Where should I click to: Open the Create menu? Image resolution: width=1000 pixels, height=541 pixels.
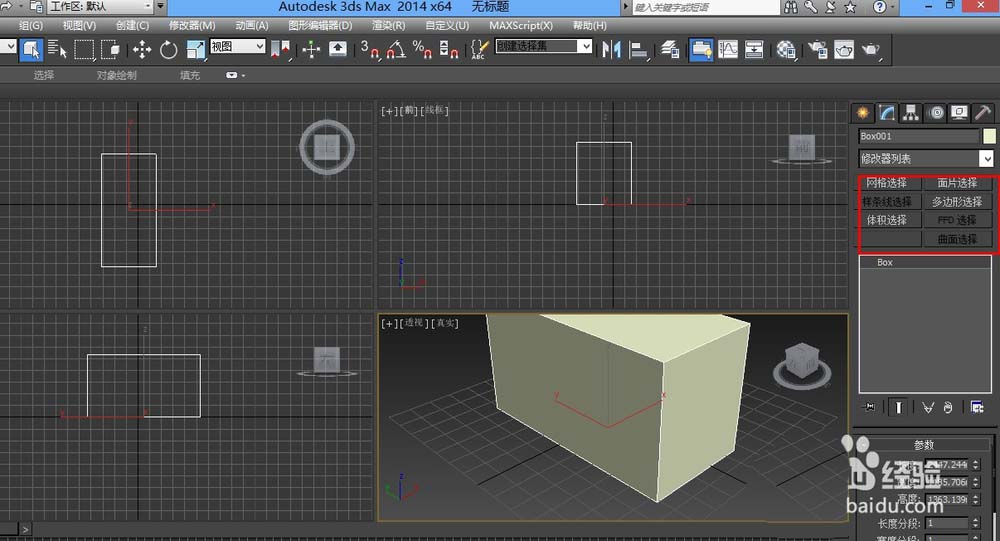(133, 26)
